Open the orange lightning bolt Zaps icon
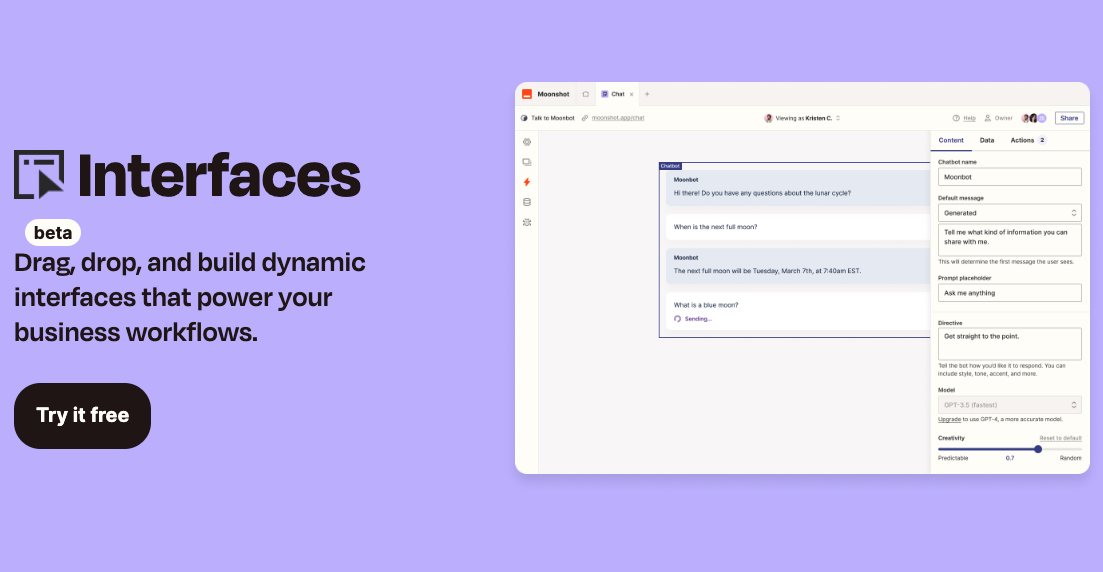 (527, 182)
